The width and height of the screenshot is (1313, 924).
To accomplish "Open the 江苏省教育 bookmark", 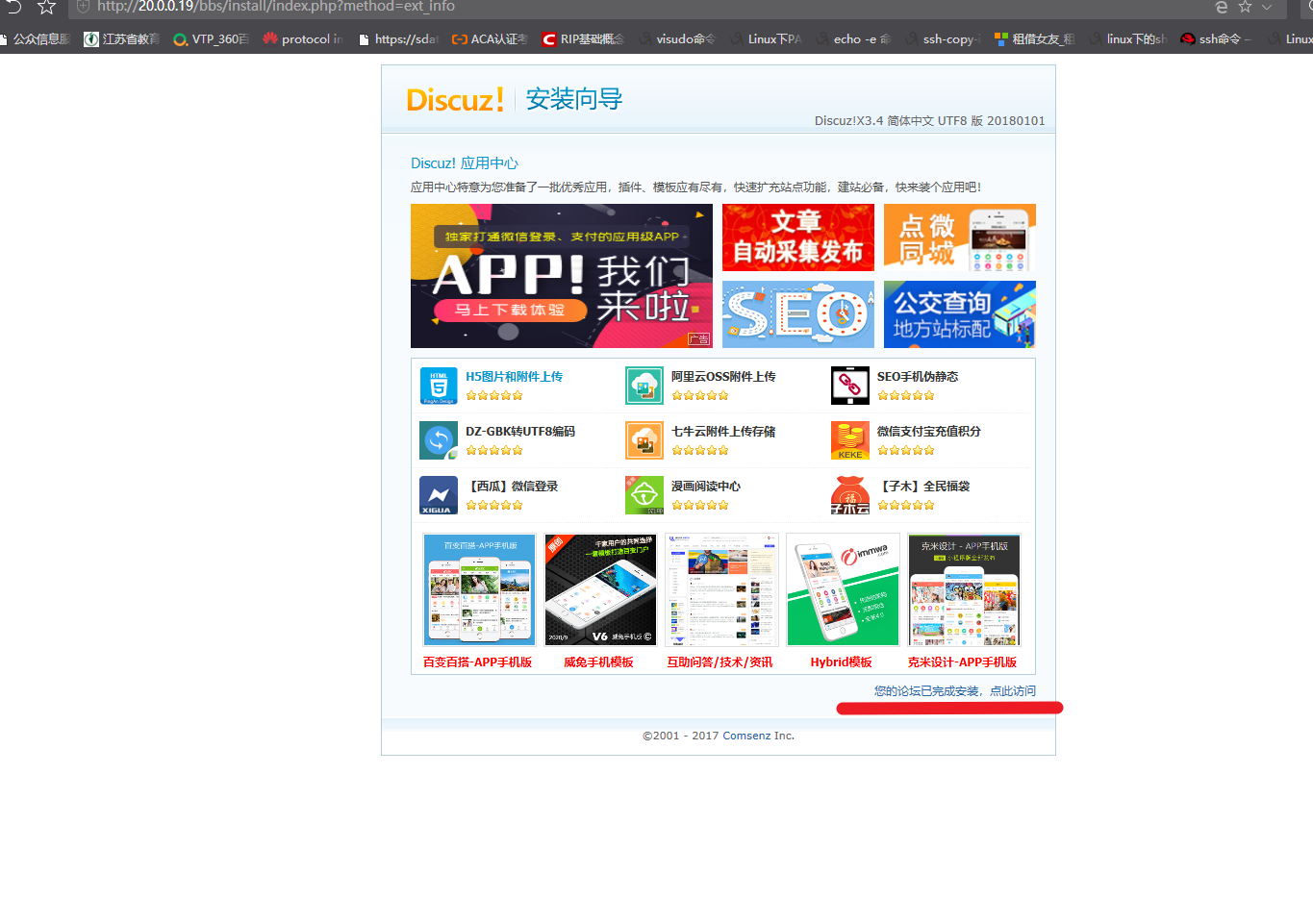I will click(x=121, y=39).
